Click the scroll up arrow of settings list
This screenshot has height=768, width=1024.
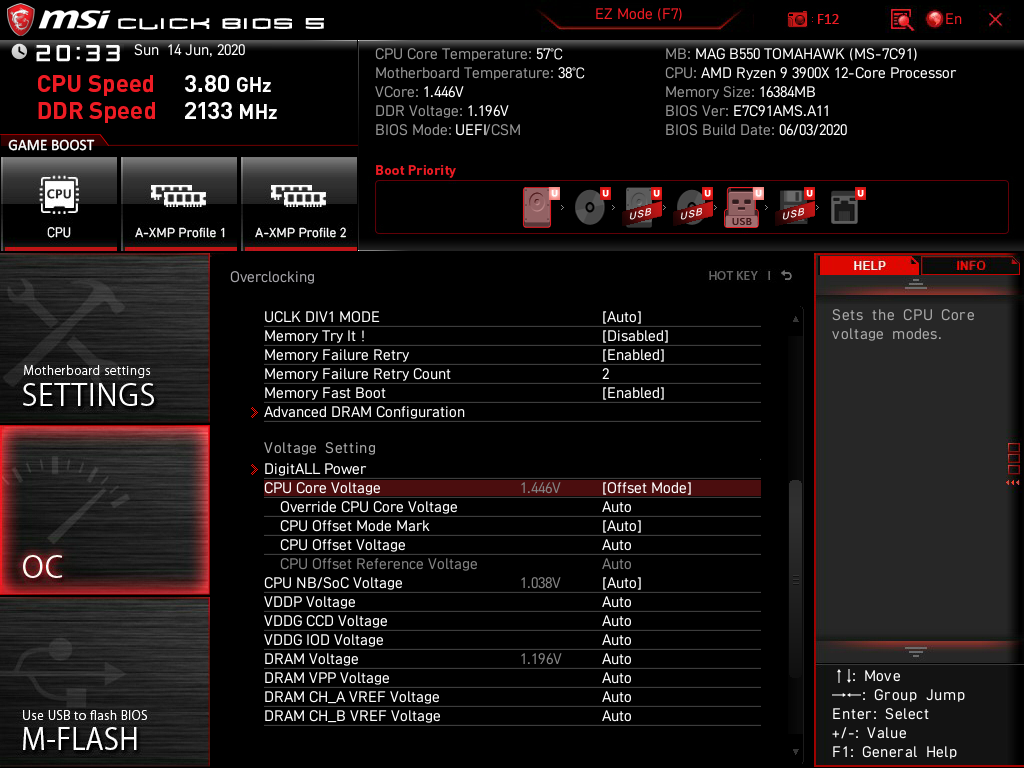(795, 319)
